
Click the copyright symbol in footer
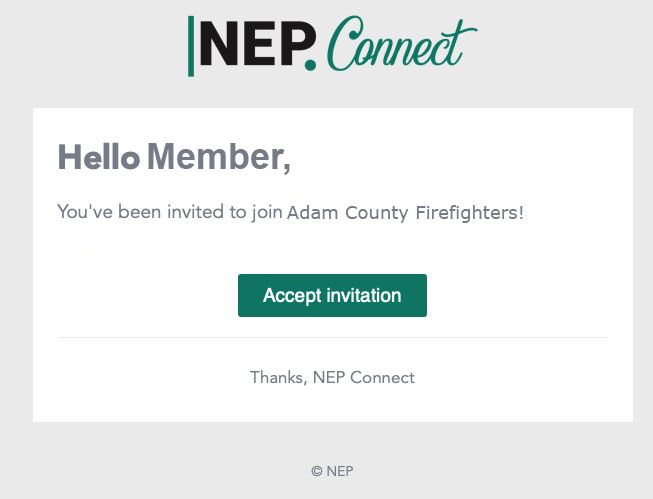coord(317,471)
